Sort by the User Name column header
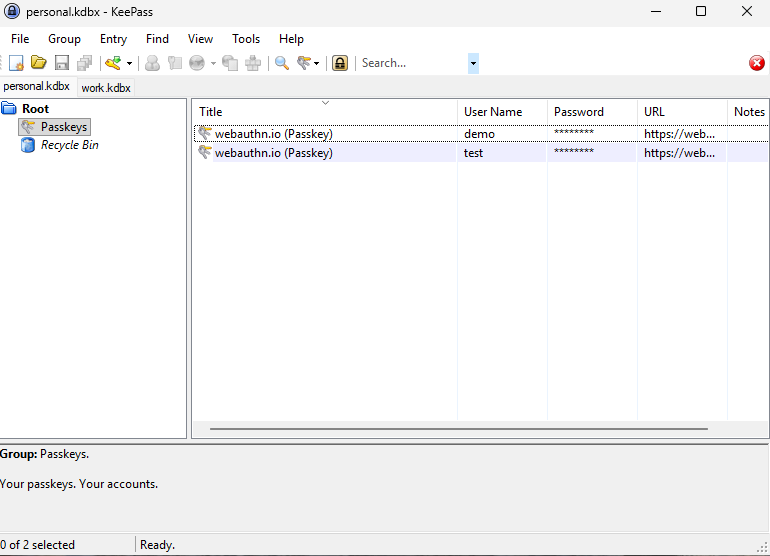770x556 pixels. (502, 112)
